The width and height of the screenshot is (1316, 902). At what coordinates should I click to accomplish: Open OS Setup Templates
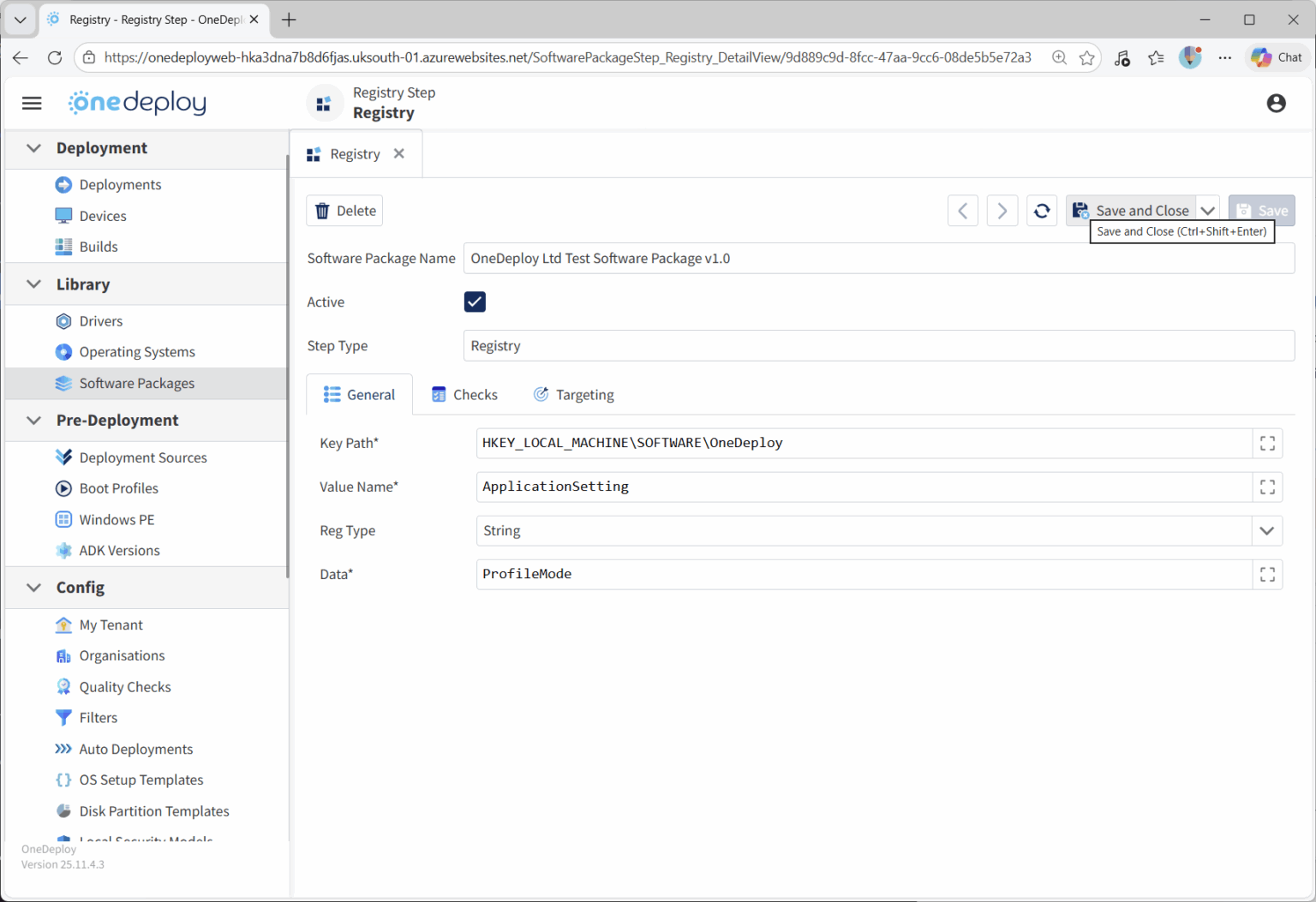(x=141, y=780)
